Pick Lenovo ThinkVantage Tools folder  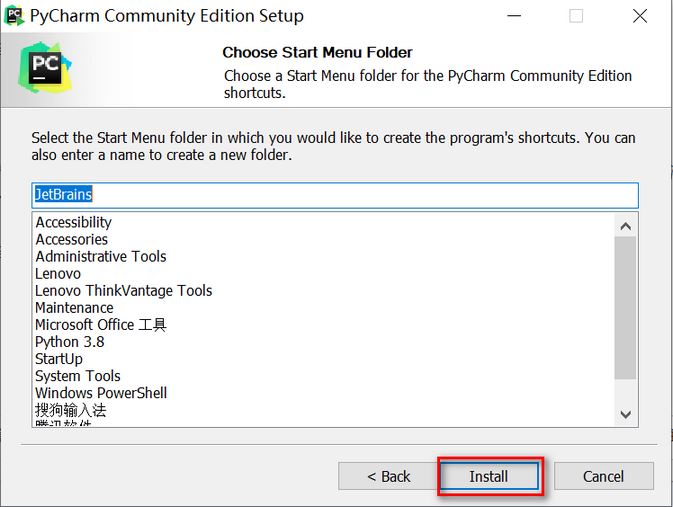124,290
